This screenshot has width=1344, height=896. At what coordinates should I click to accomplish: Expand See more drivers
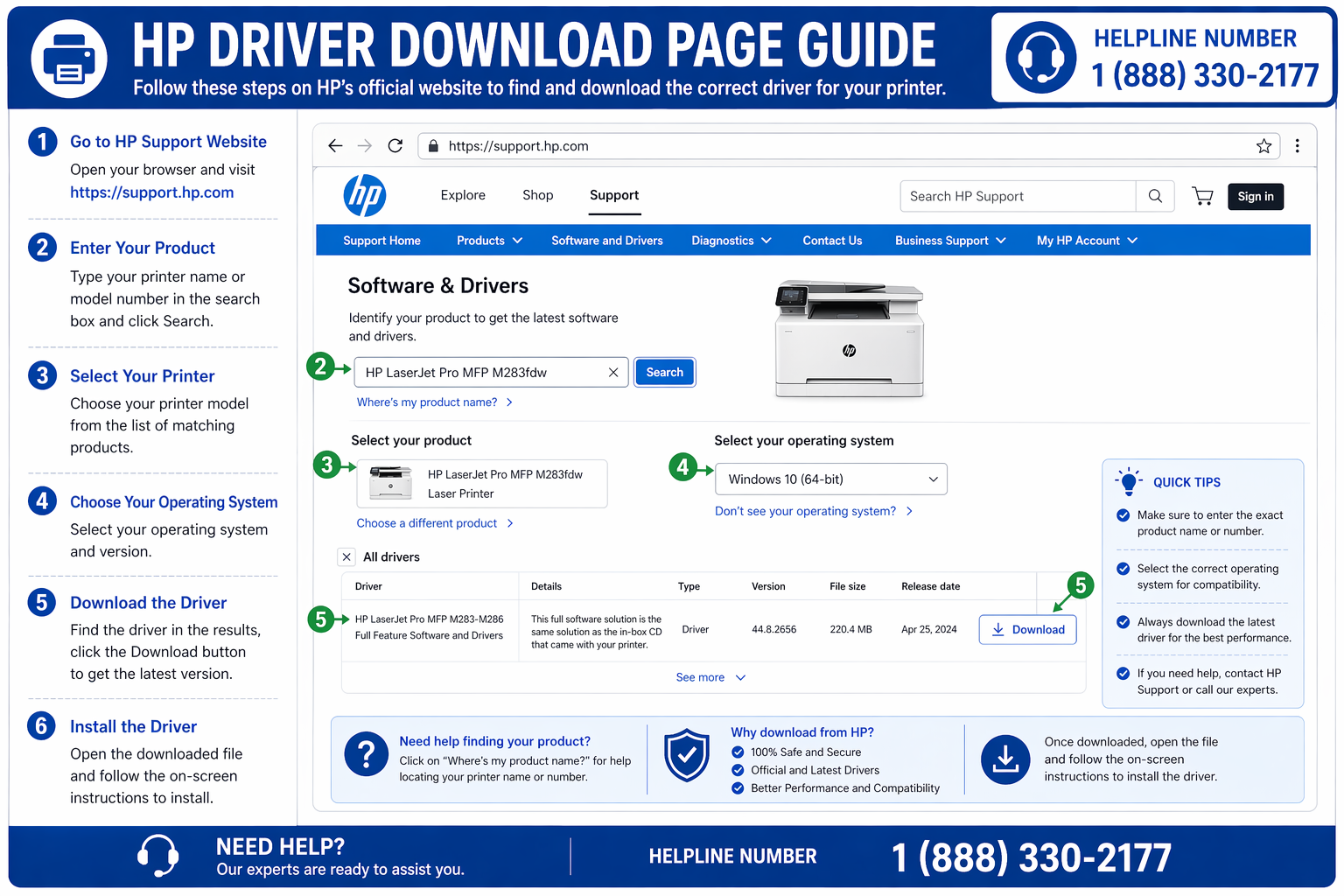(x=710, y=677)
